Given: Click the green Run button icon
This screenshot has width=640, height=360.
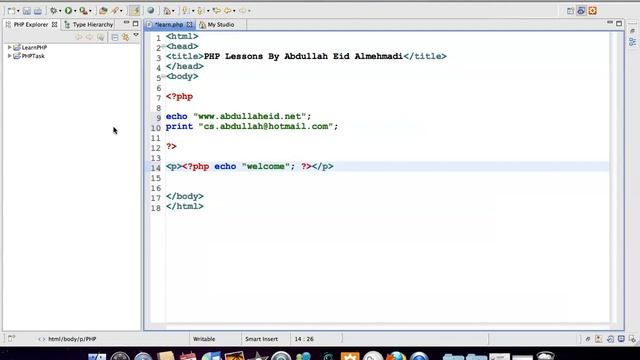Looking at the screenshot, I should click(68, 11).
